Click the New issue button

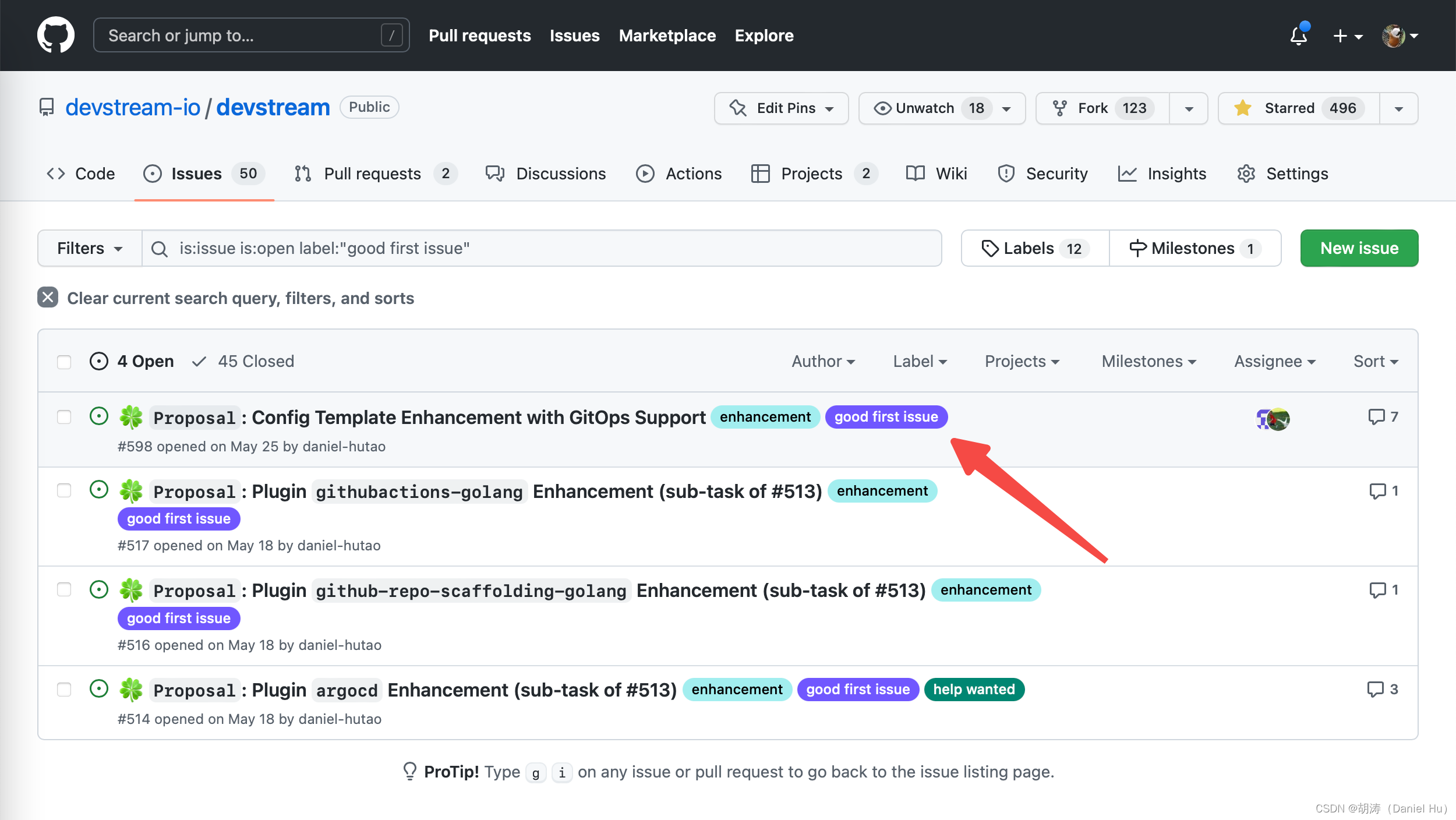click(1359, 247)
